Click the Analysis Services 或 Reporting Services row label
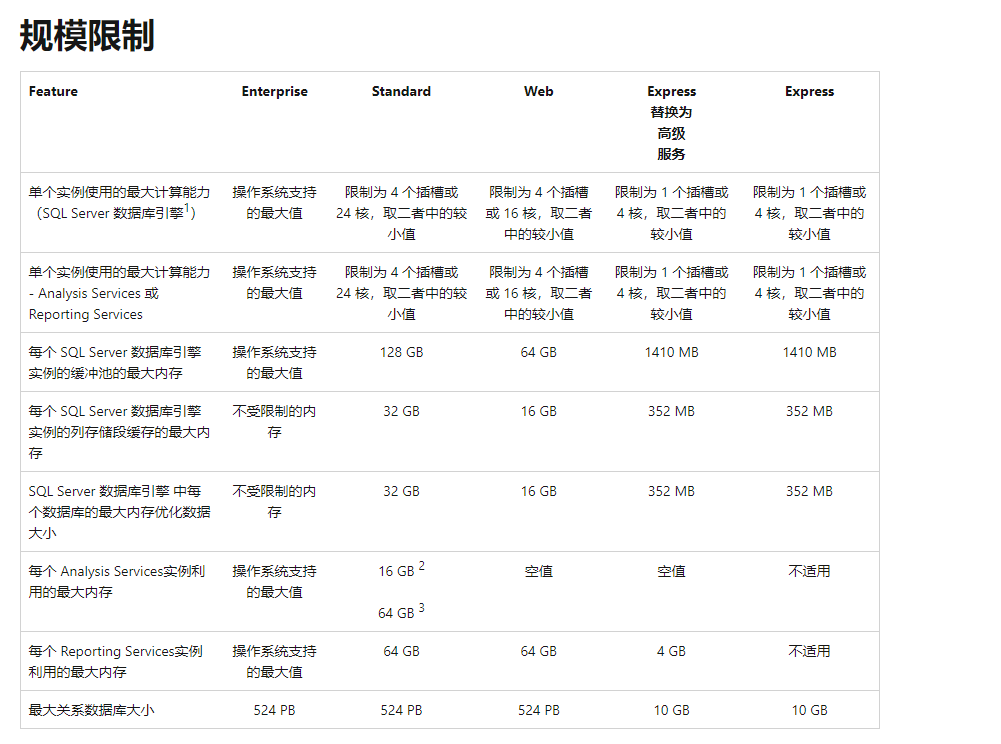Viewport: 1001px width, 744px height. [x=119, y=293]
